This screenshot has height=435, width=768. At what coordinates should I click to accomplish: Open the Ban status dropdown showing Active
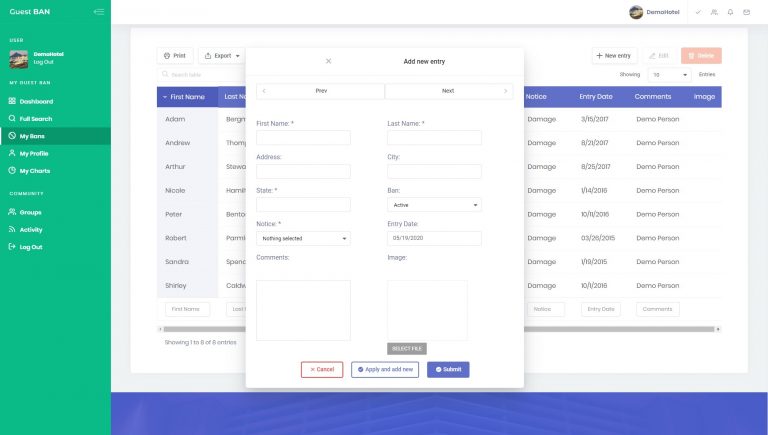[x=434, y=205]
